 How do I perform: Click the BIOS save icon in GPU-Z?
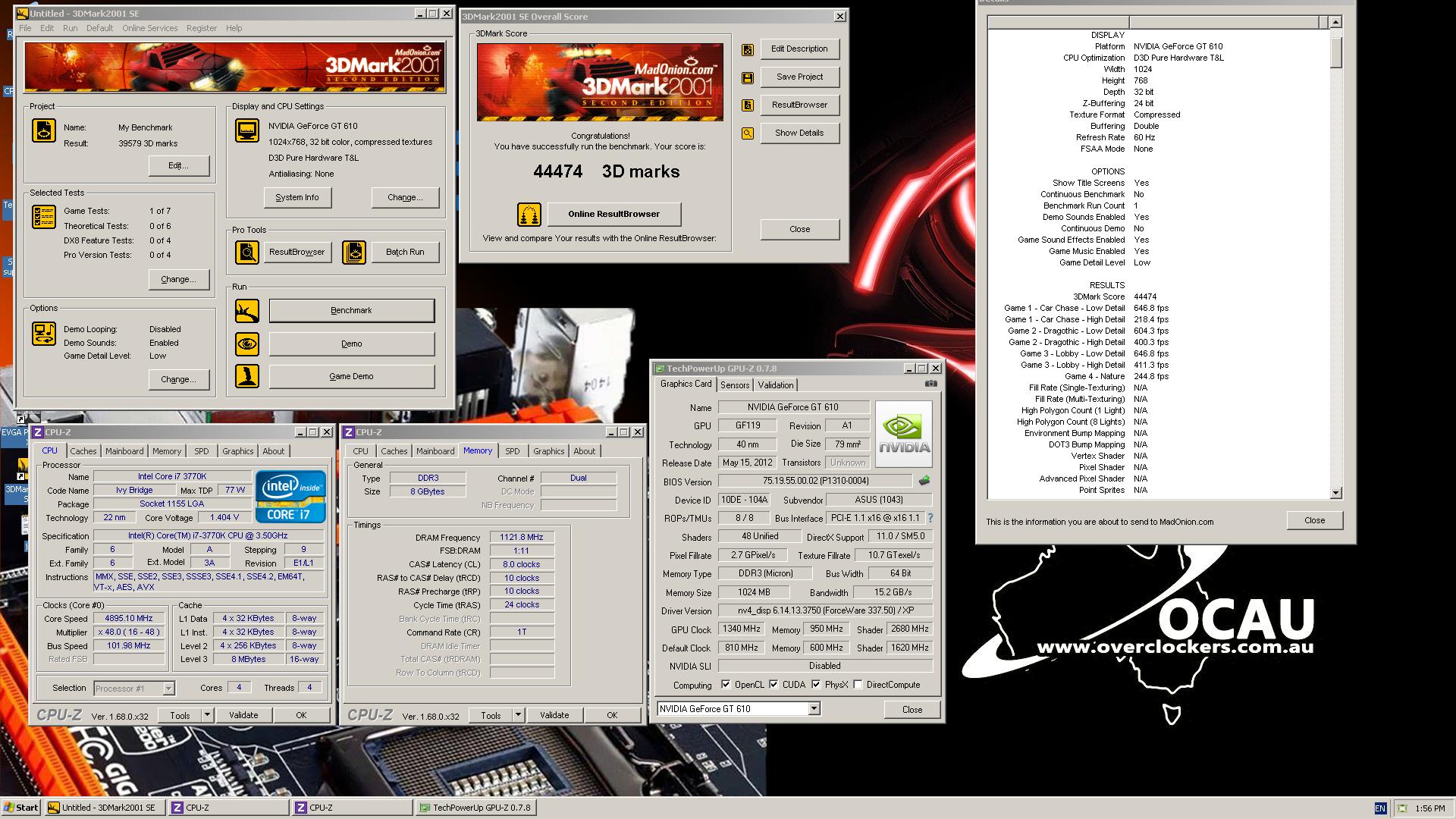click(x=924, y=480)
